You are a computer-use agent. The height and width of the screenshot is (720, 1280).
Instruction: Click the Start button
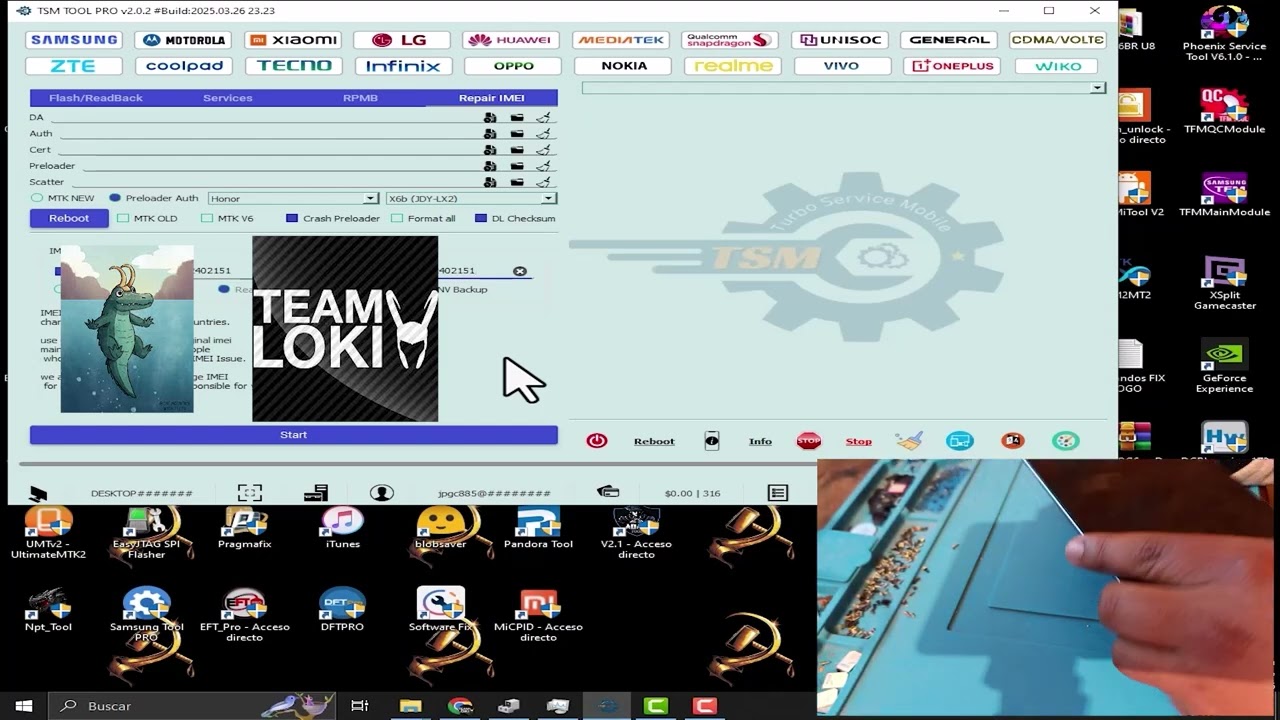click(293, 435)
